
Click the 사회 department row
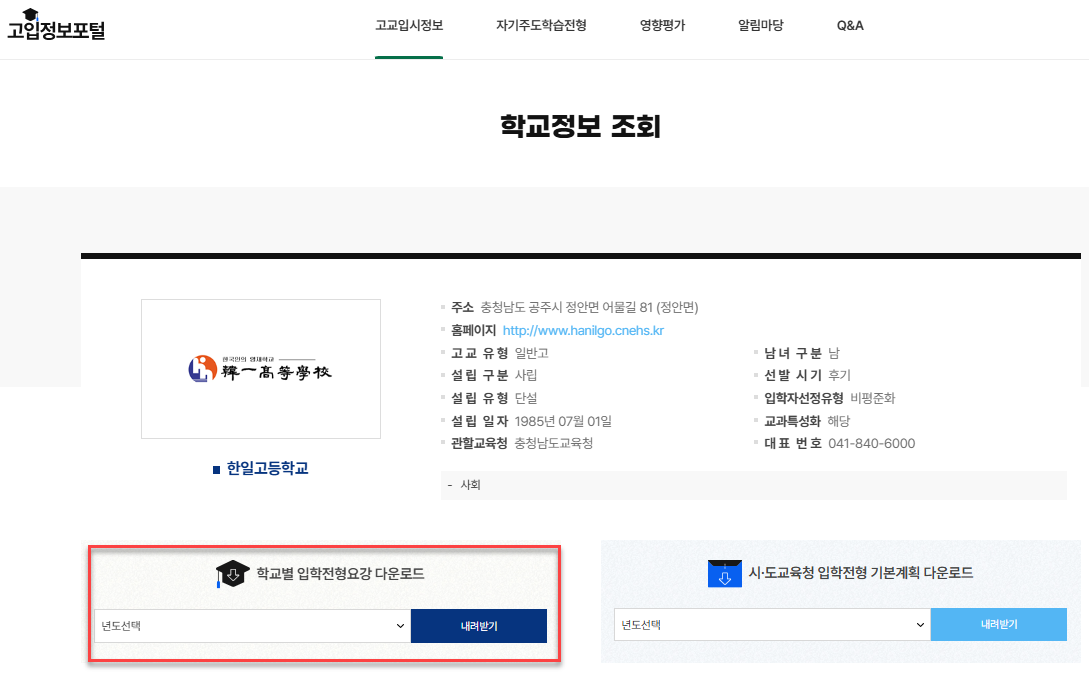coord(469,483)
